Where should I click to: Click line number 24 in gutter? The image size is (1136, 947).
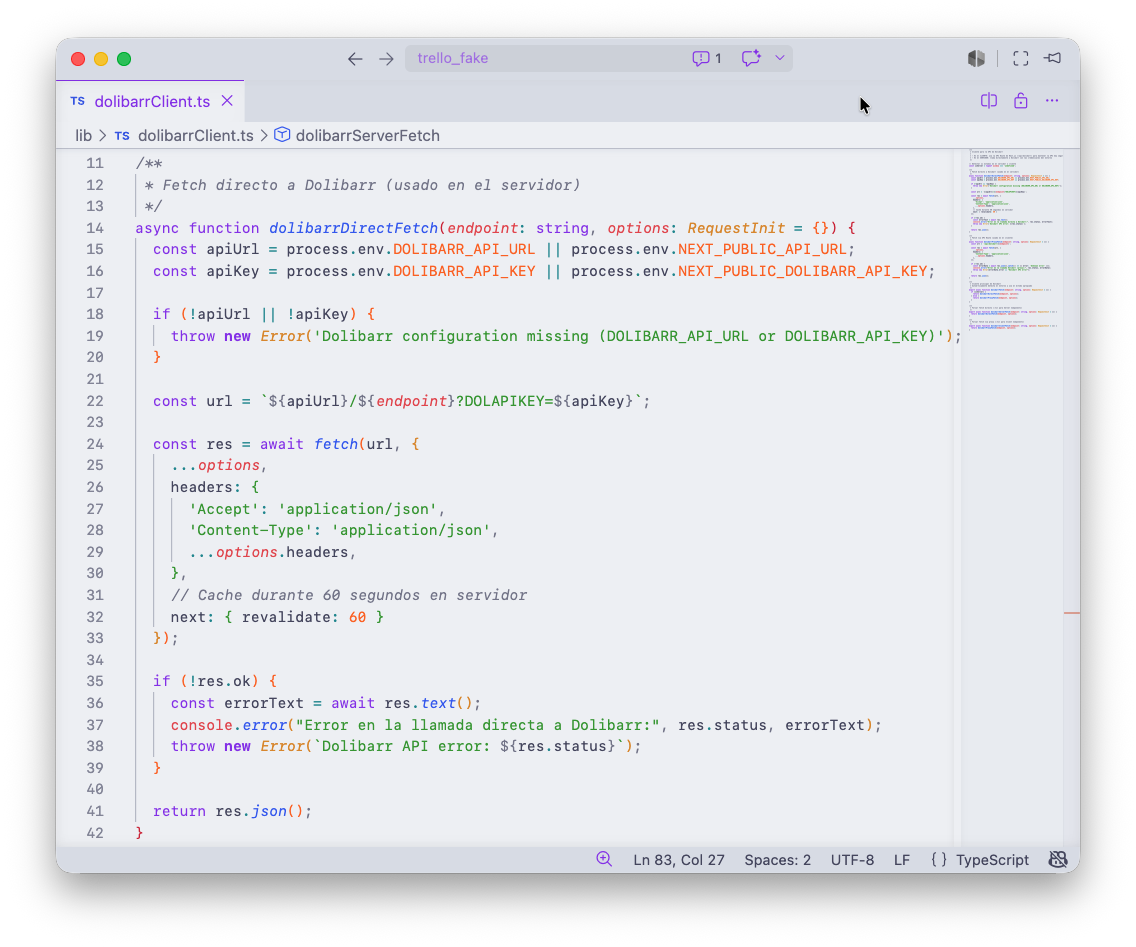tap(95, 444)
